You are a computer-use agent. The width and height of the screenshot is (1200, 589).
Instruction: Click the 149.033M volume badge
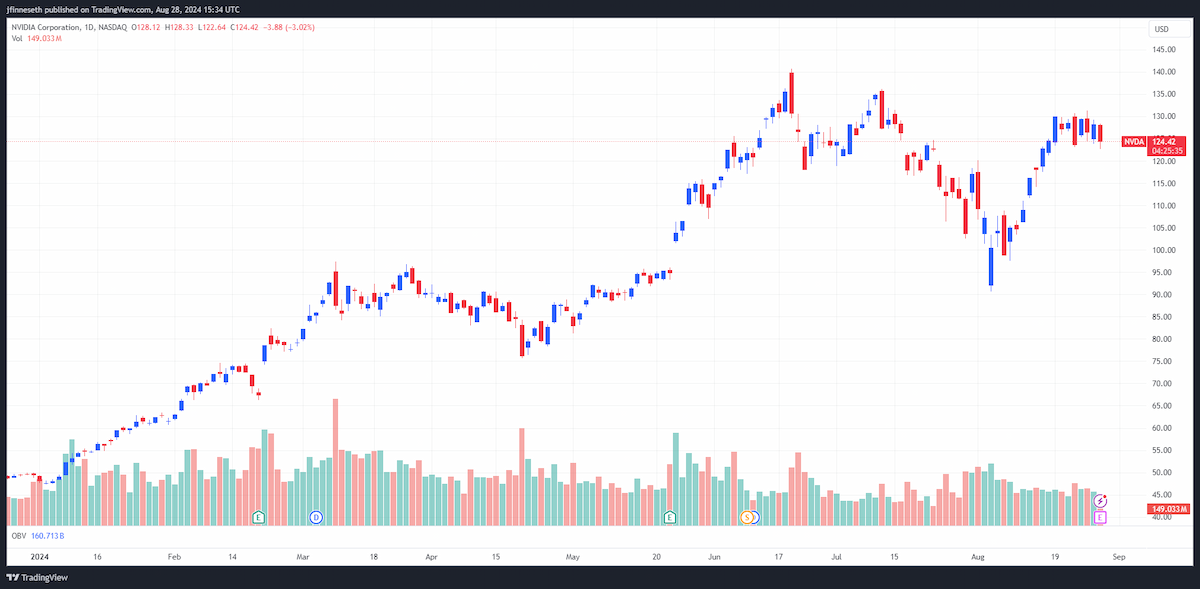pos(1167,509)
